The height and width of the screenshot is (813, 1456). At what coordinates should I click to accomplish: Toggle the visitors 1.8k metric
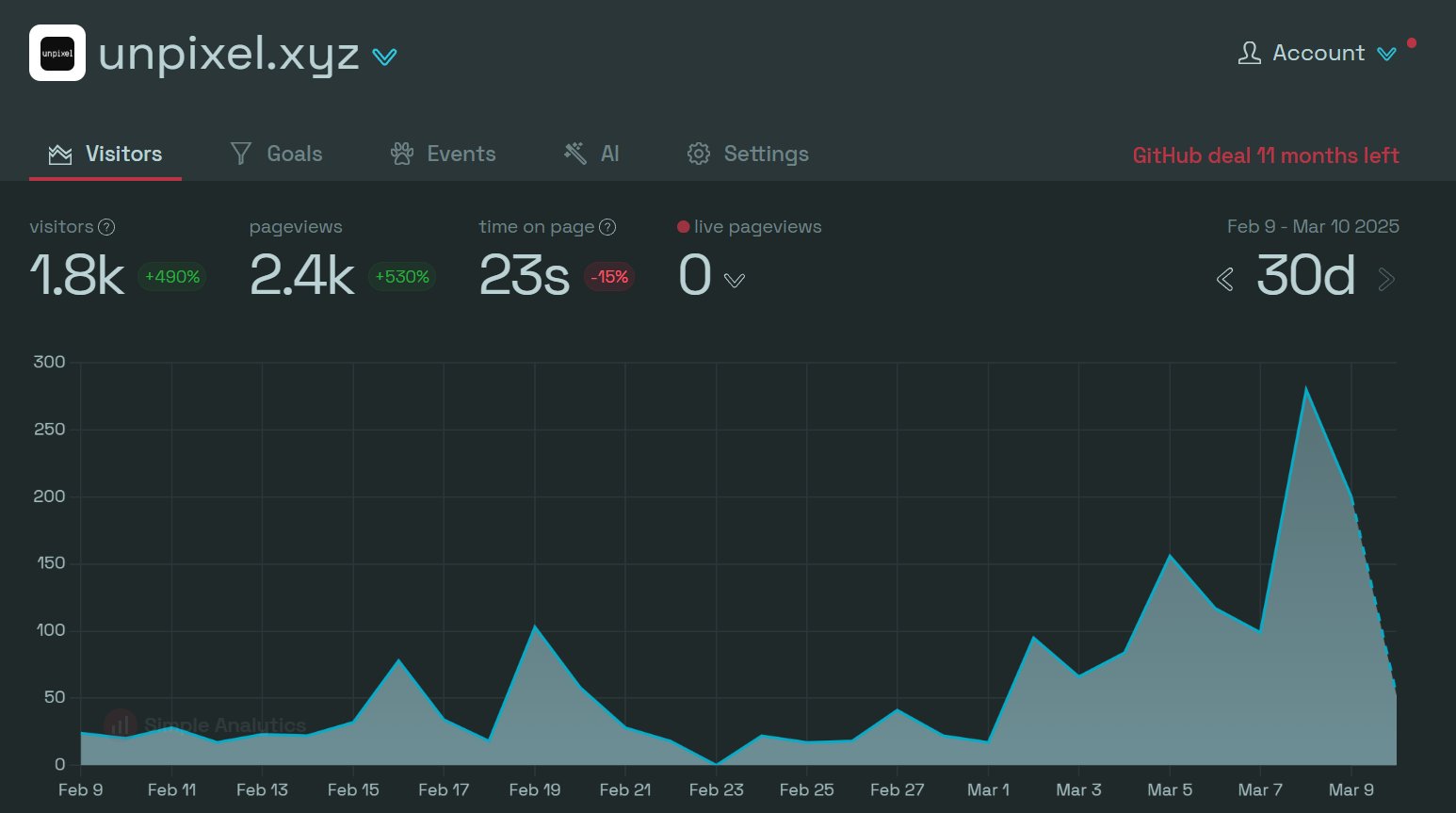pos(77,275)
